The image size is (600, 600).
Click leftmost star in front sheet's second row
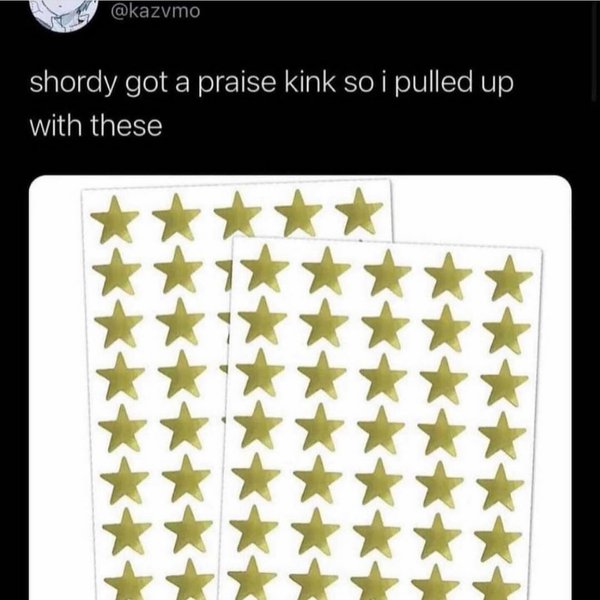click(261, 322)
